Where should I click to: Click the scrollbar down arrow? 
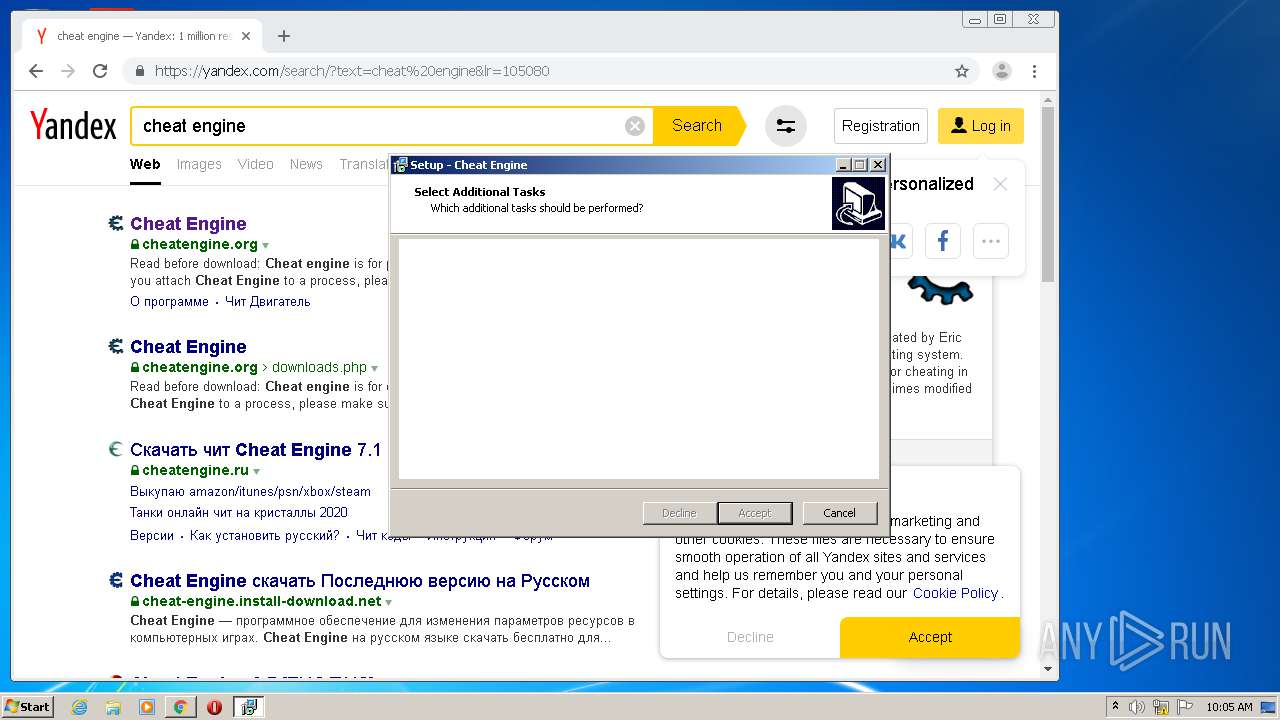click(1048, 669)
